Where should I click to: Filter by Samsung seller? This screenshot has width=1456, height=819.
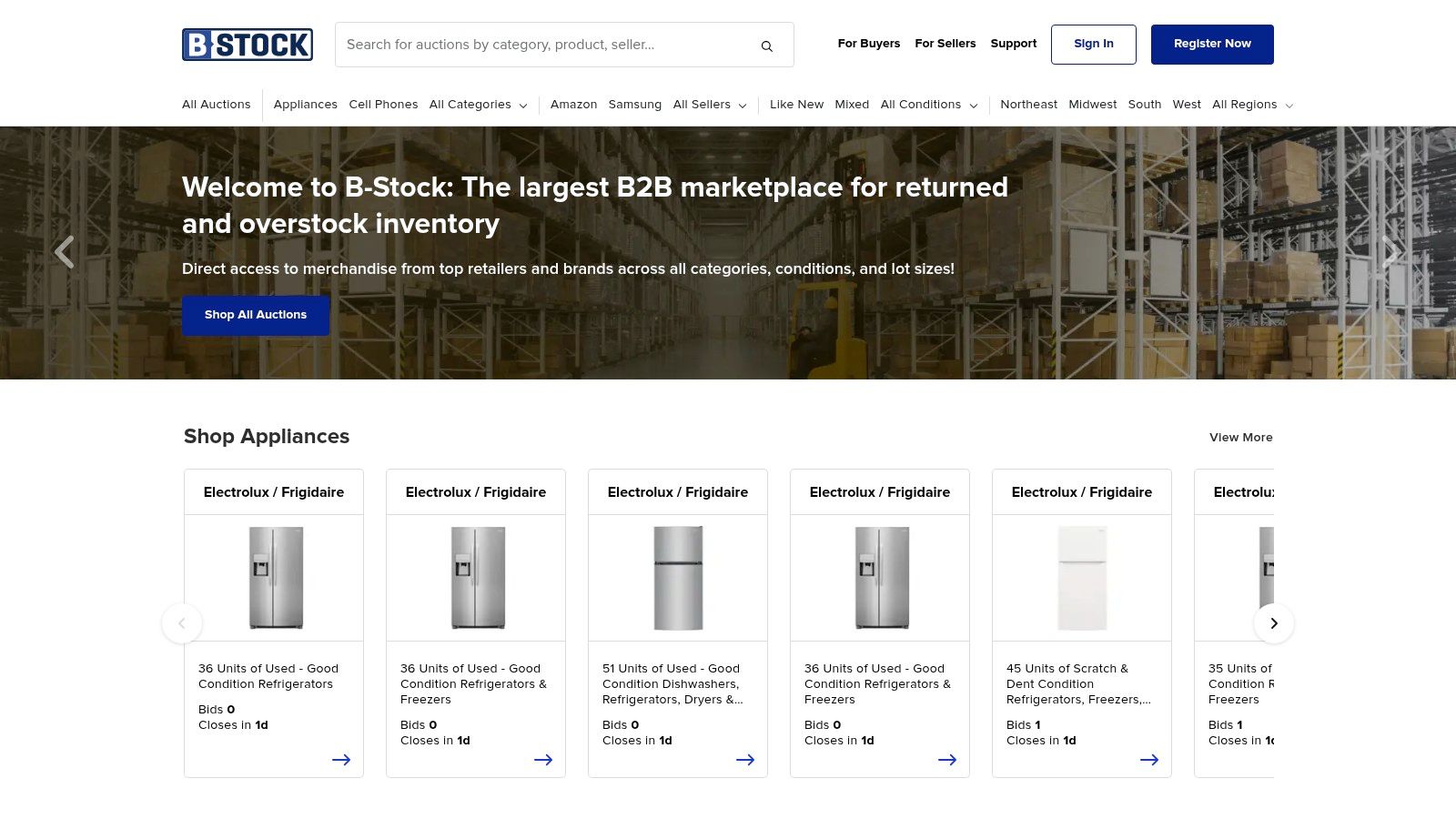(x=635, y=105)
